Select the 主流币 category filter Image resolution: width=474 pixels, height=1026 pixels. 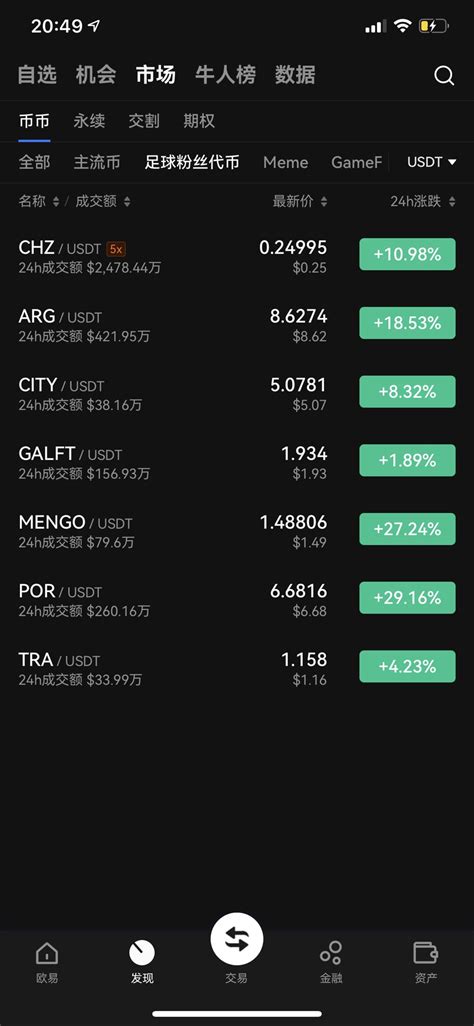pyautogui.click(x=97, y=162)
